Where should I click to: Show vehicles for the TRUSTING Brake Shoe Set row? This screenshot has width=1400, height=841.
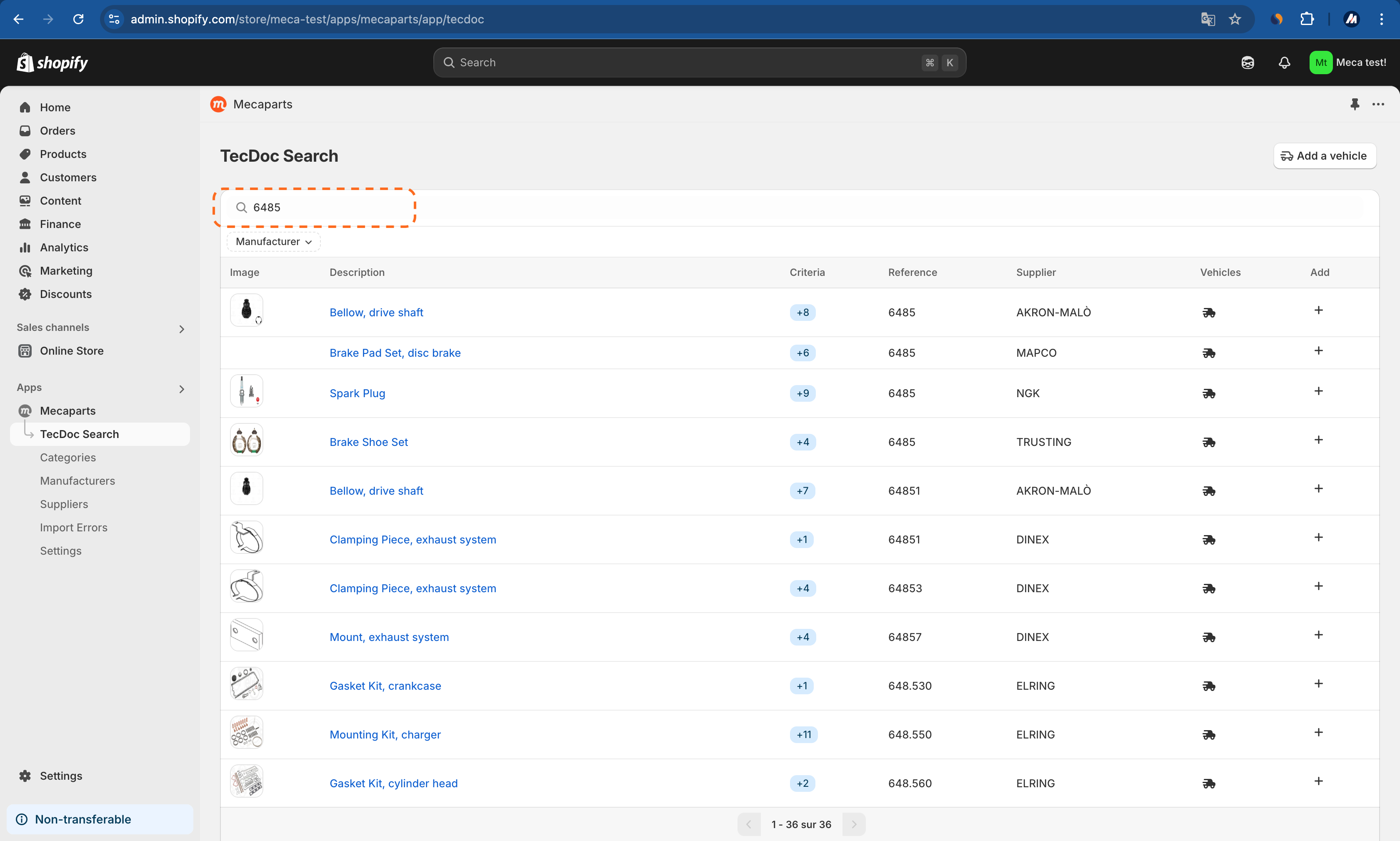click(1208, 442)
